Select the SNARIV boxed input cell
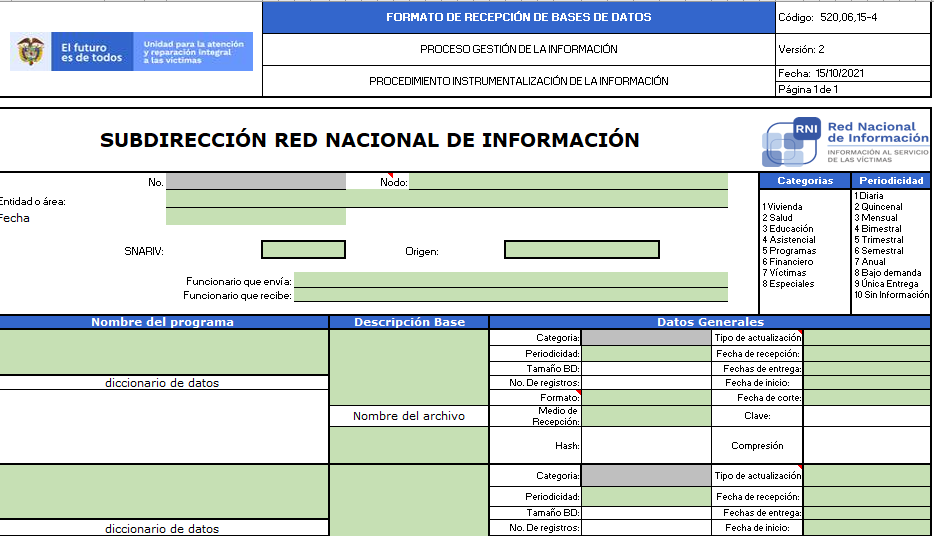Image resolution: width=934 pixels, height=536 pixels. tap(303, 250)
